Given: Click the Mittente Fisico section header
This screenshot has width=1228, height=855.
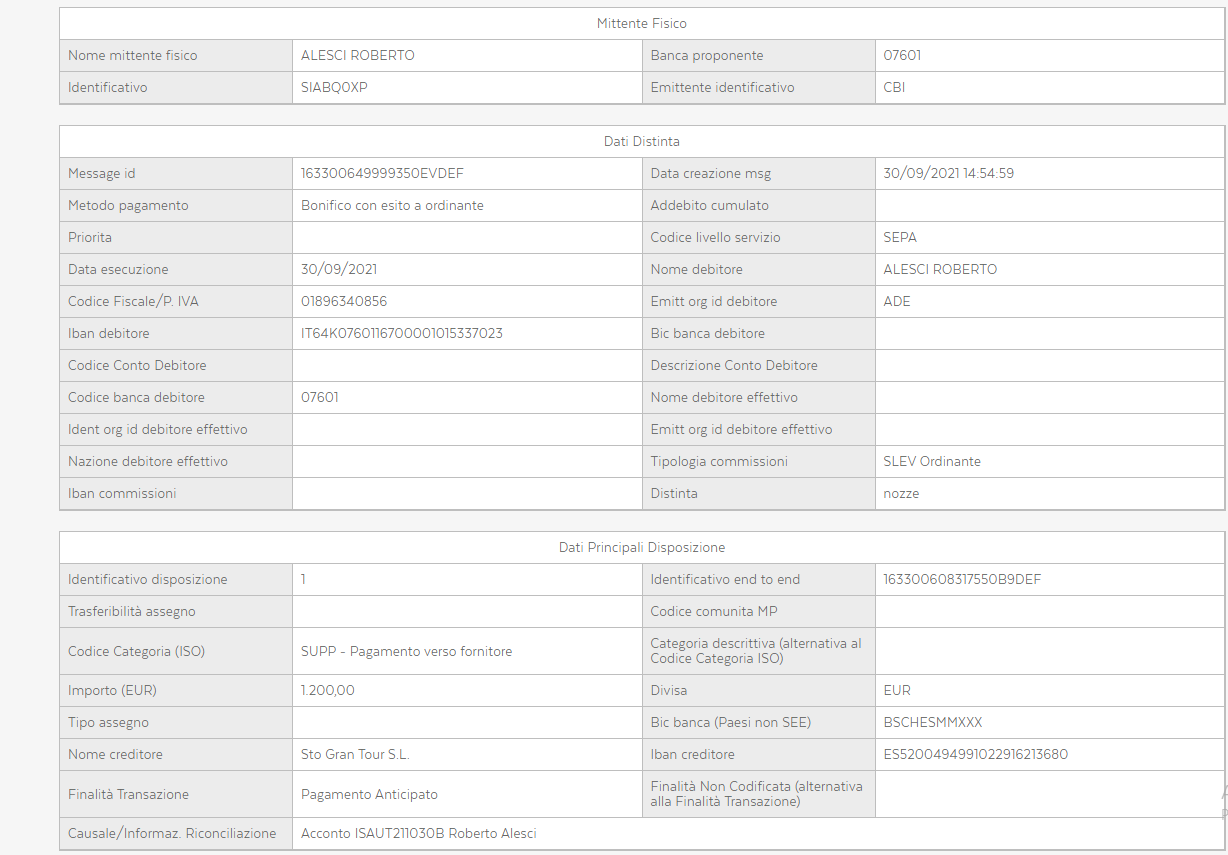Looking at the screenshot, I should [x=641, y=23].
